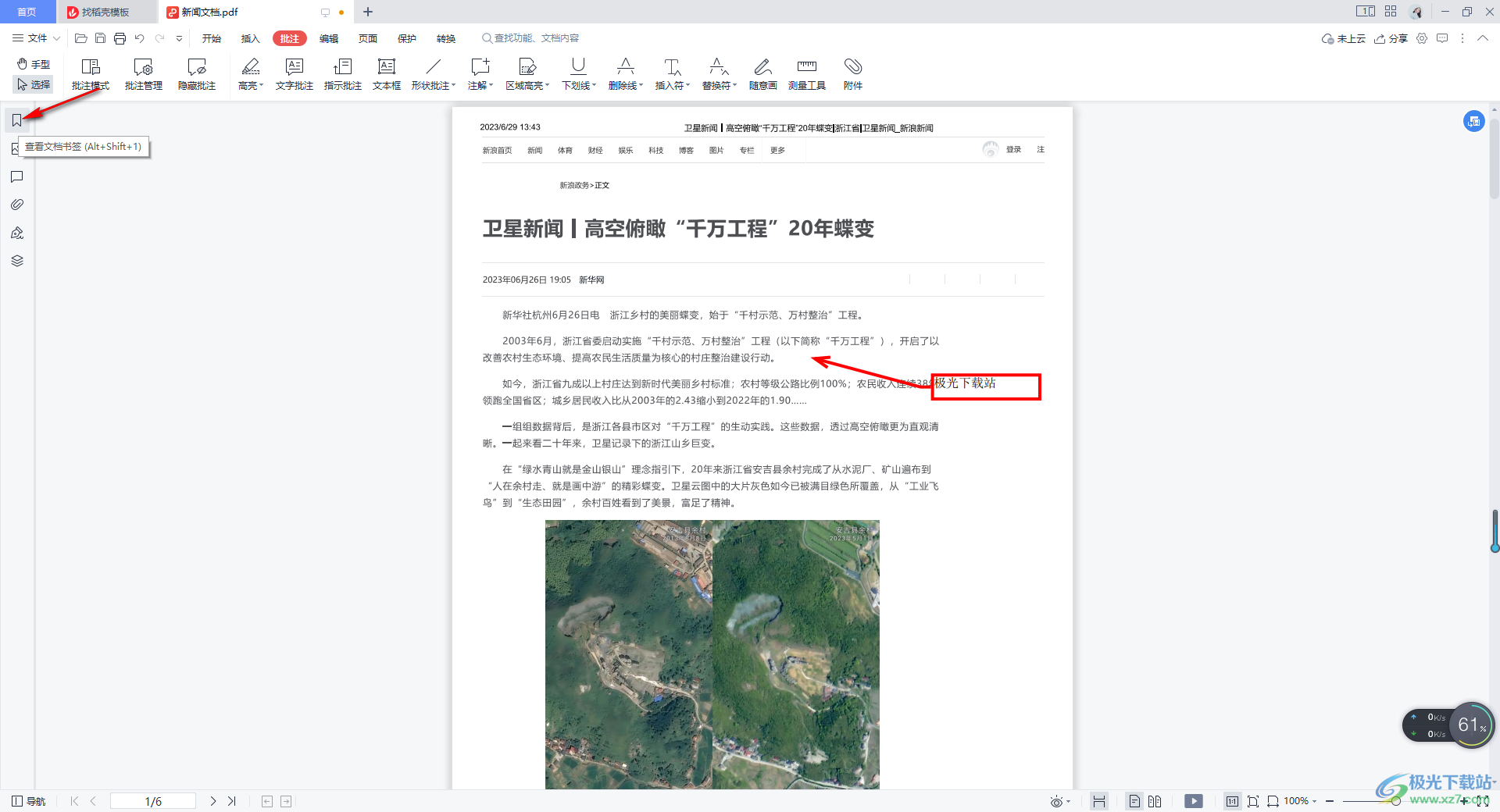Select the 删除线 strikethrough tool
This screenshot has height=812, width=1500.
click(x=625, y=75)
